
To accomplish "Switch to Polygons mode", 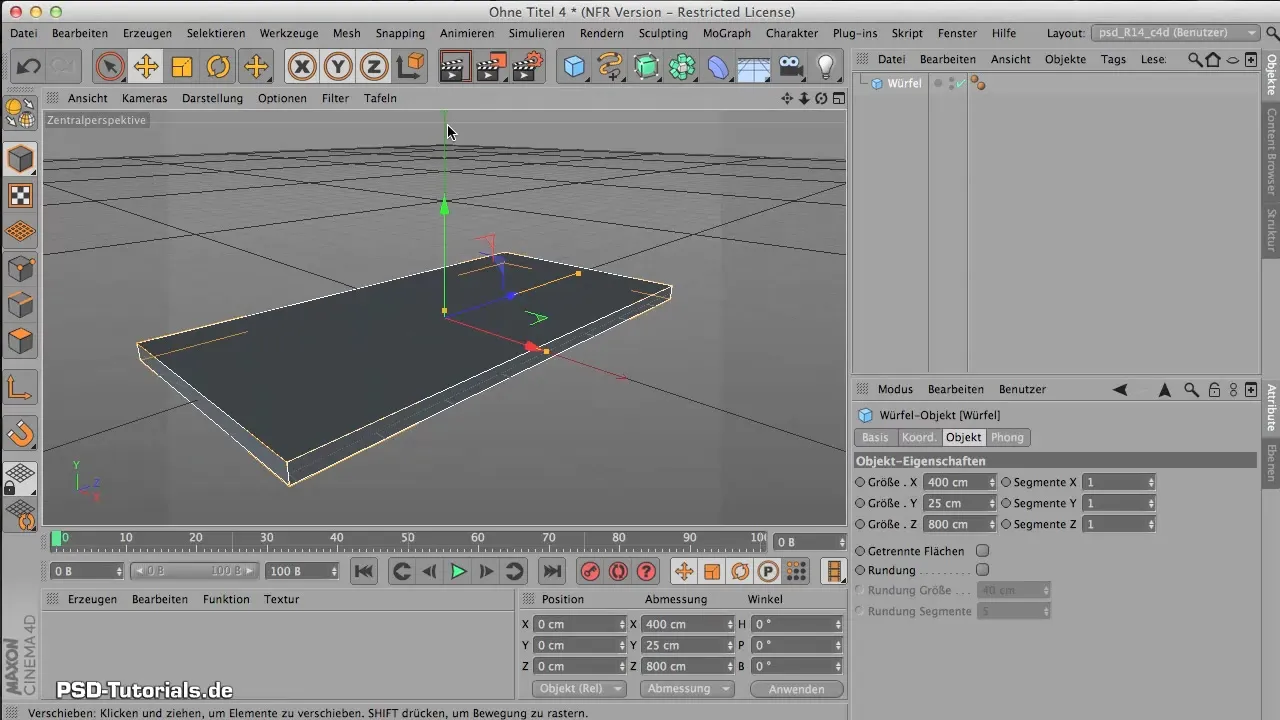I will click(21, 341).
